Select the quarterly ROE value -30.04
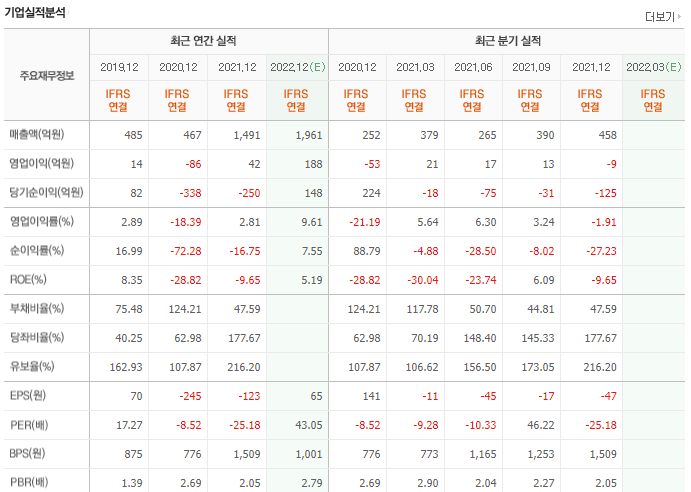The image size is (691, 492). point(423,280)
